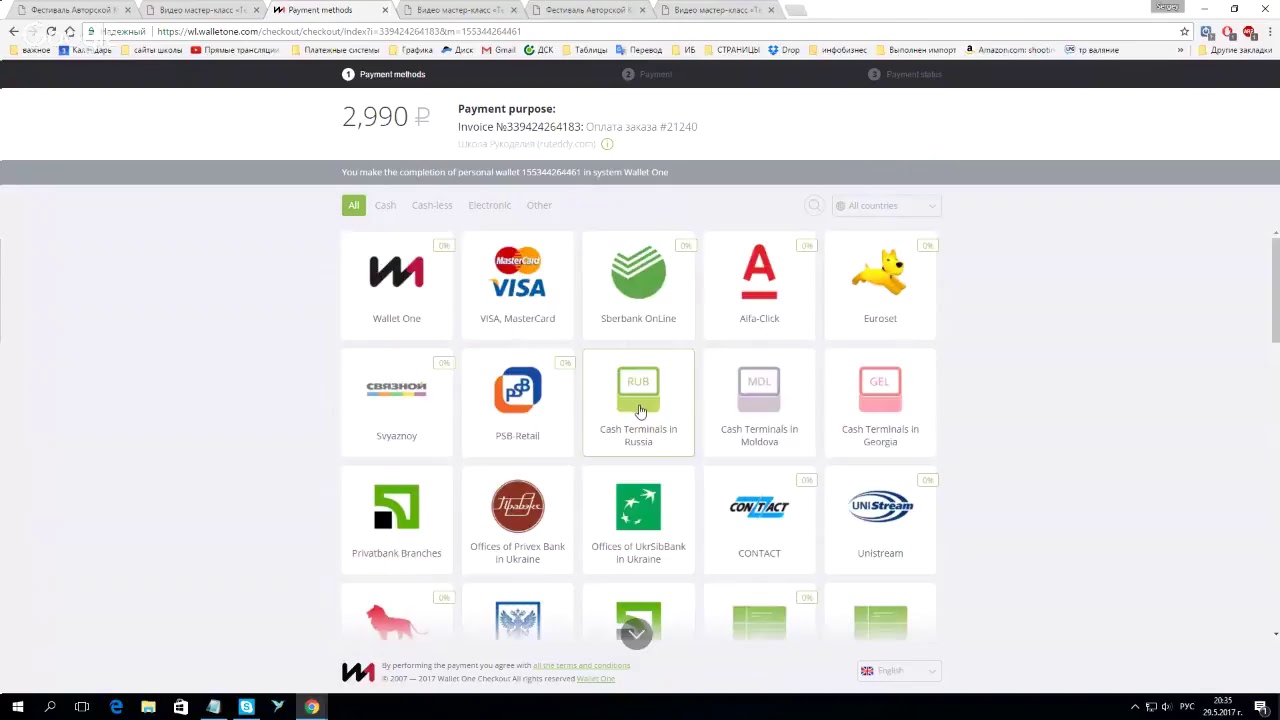Bookmark this page with the star icon
Screen dimensions: 1280x720
pos(1184,31)
